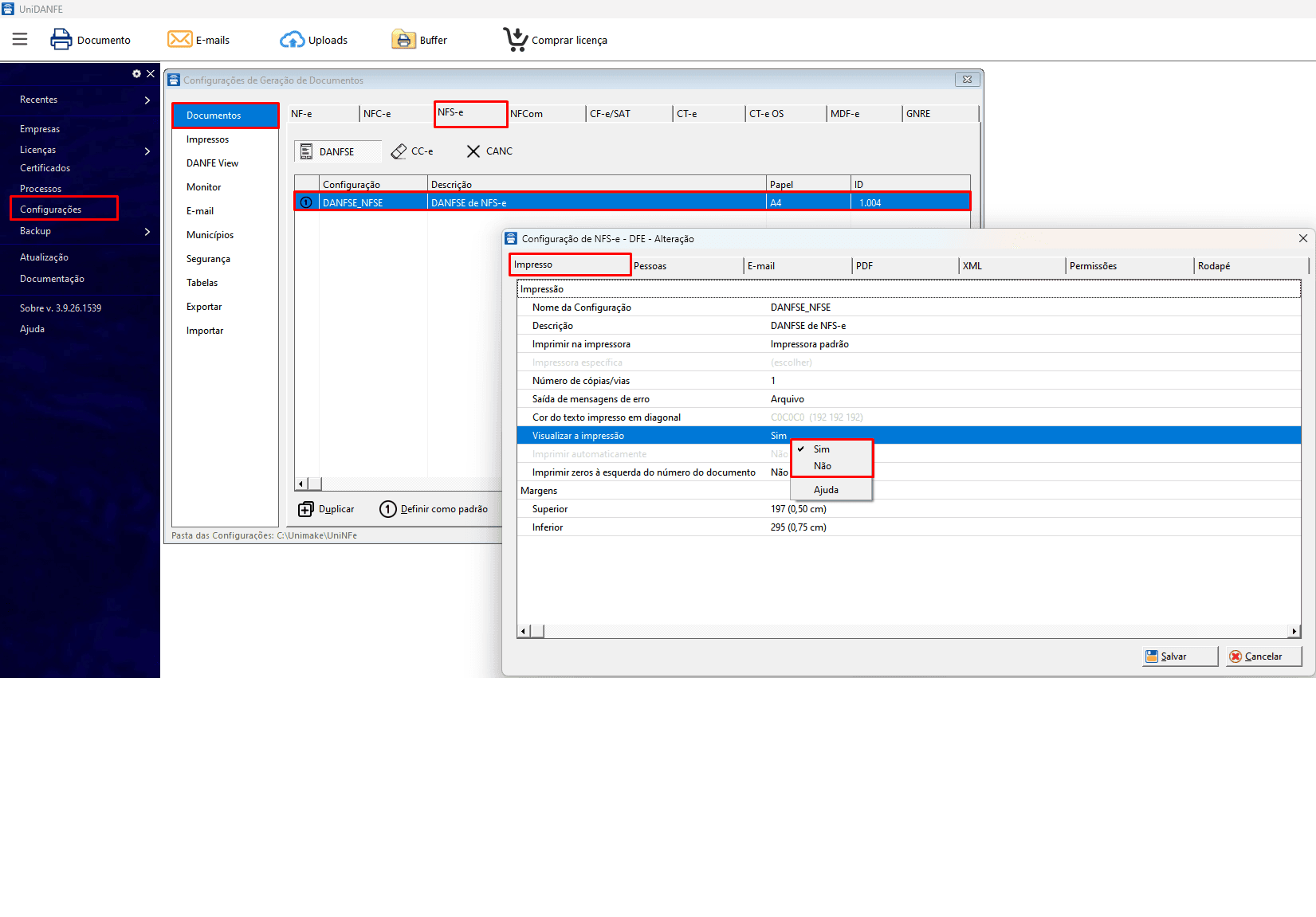Switch to the NF-e tab
This screenshot has width=1316, height=917.
tap(323, 114)
